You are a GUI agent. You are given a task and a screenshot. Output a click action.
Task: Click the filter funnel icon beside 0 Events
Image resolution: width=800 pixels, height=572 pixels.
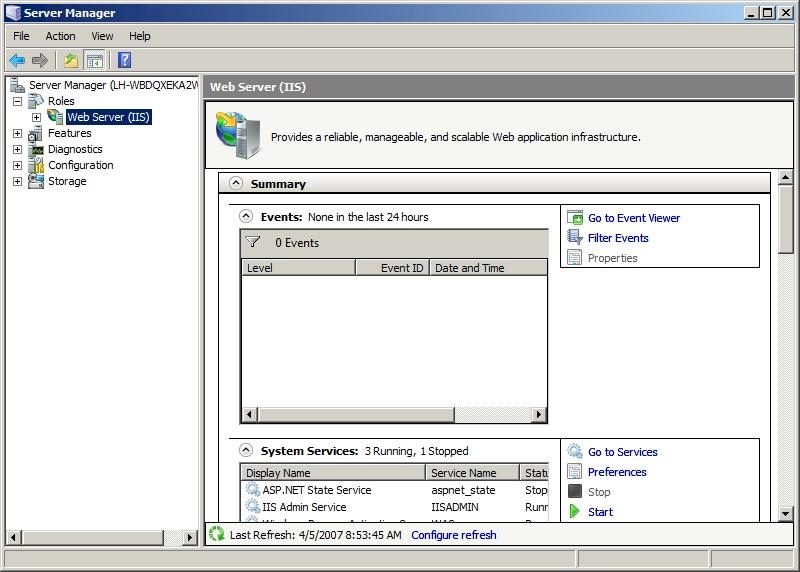pyautogui.click(x=253, y=242)
